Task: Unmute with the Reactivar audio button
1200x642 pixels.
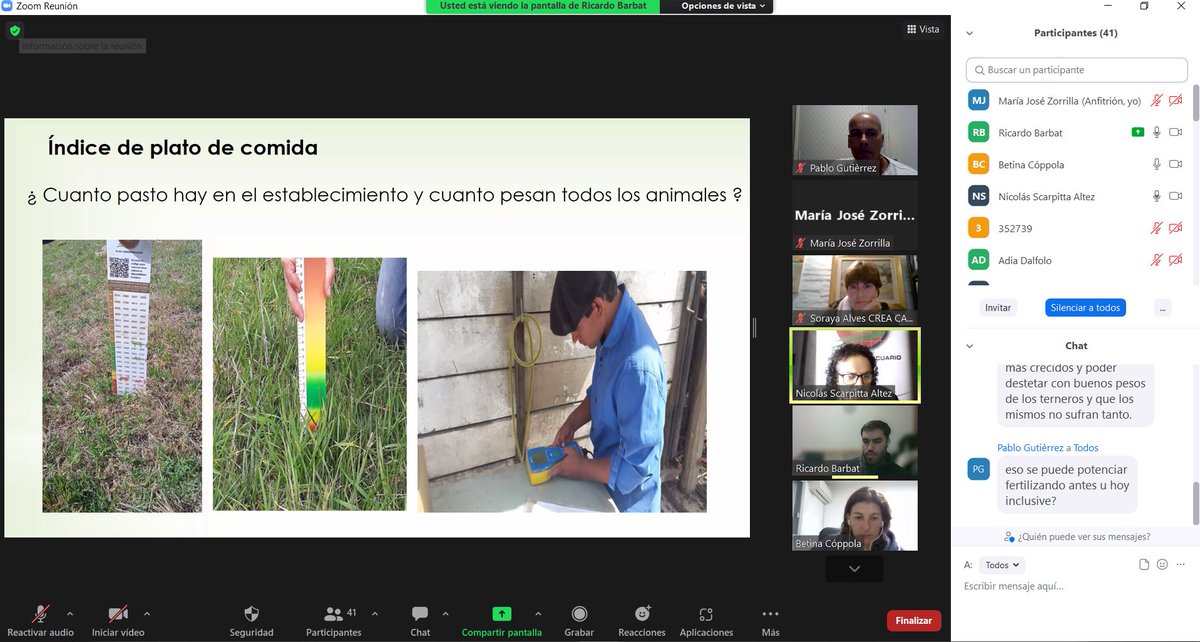Action: (x=41, y=619)
